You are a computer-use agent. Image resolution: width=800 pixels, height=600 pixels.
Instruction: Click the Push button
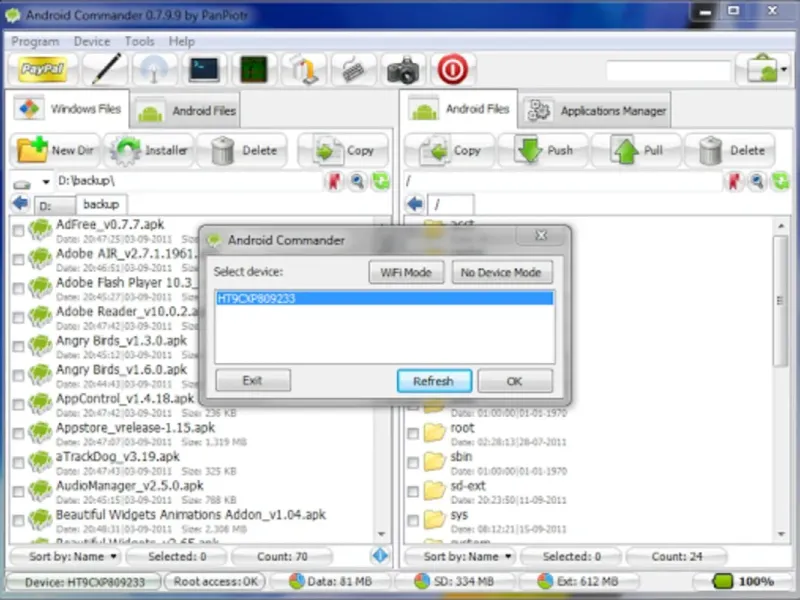point(543,151)
